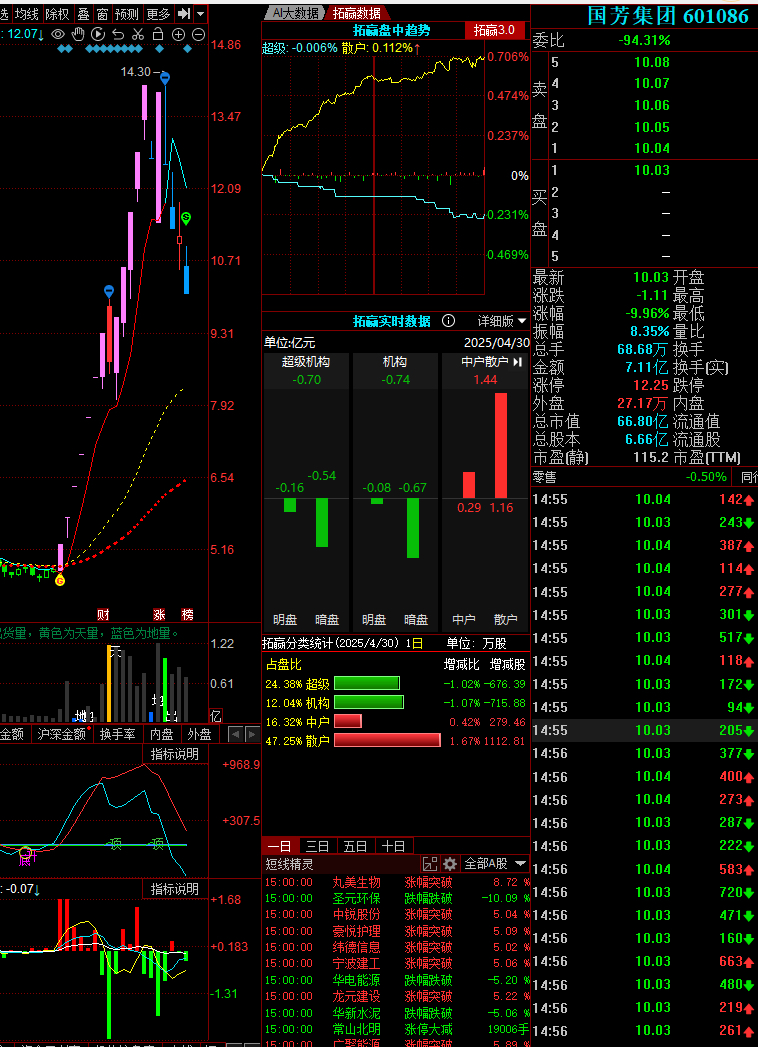Switch to the AI大数据 tab
Image resolution: width=758 pixels, height=1047 pixels.
pyautogui.click(x=295, y=13)
